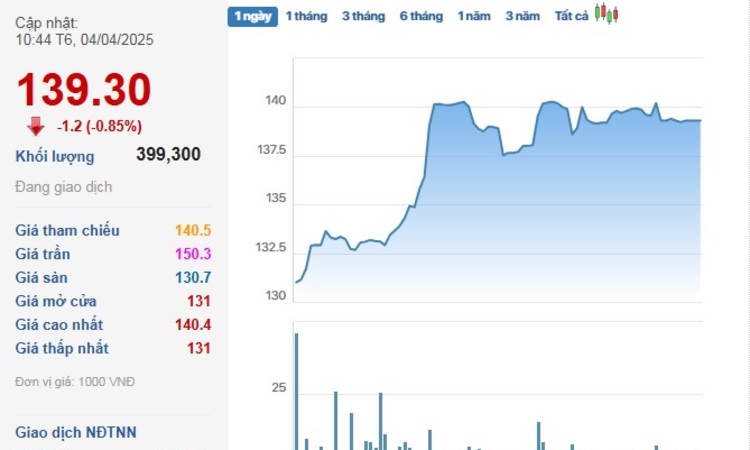The width and height of the screenshot is (750, 450).
Task: Click the tallest opening volume bar
Action: coord(297,391)
